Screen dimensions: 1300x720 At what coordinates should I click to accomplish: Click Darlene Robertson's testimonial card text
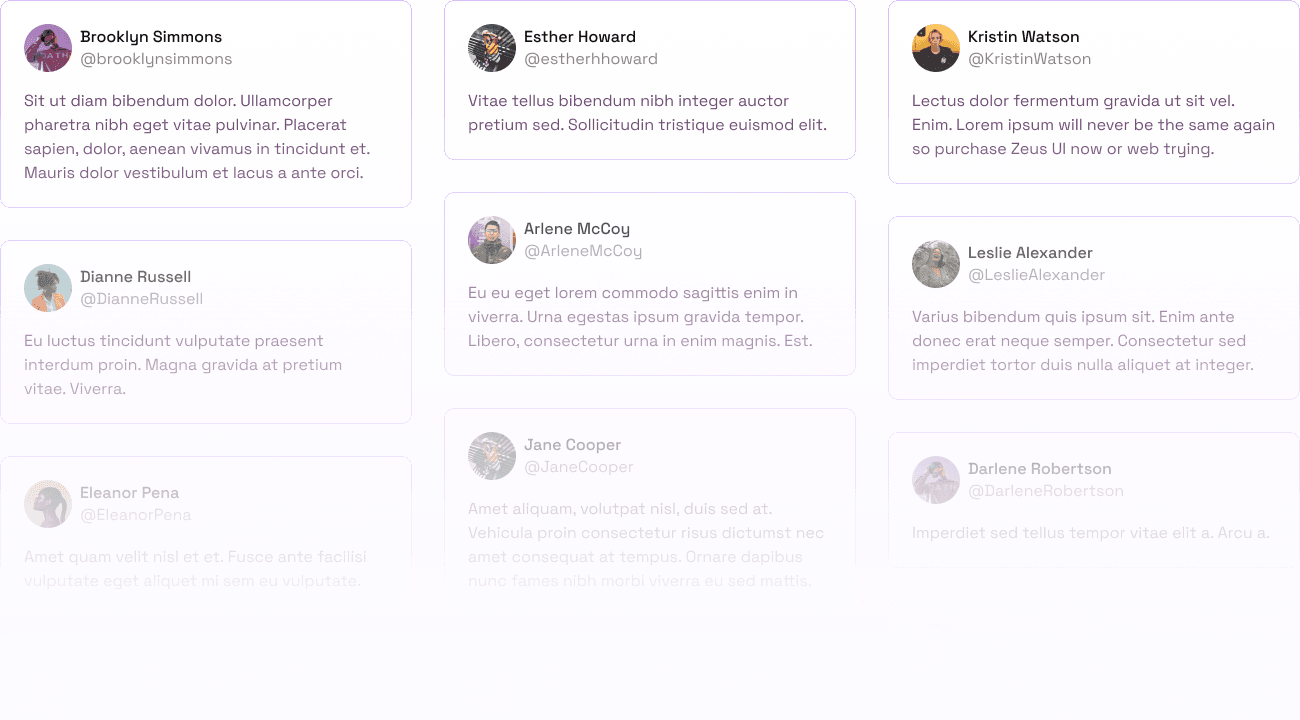click(x=1091, y=533)
